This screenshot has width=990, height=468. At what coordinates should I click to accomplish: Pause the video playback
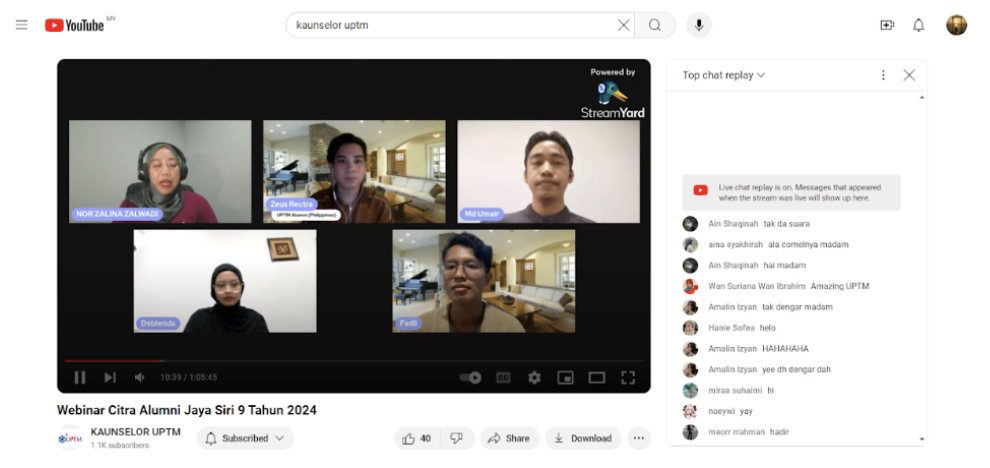(x=80, y=377)
